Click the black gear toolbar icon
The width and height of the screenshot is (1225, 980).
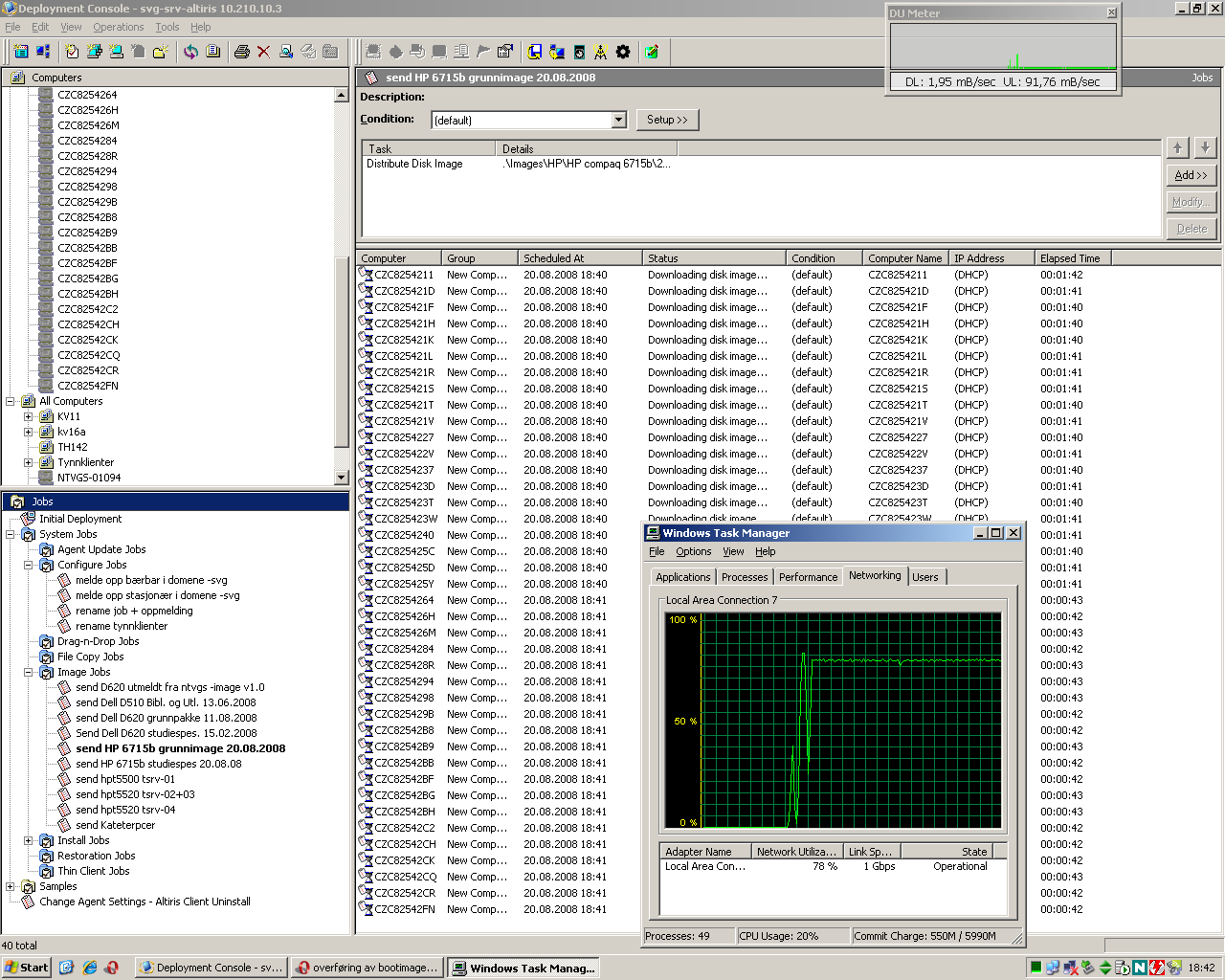click(x=623, y=52)
